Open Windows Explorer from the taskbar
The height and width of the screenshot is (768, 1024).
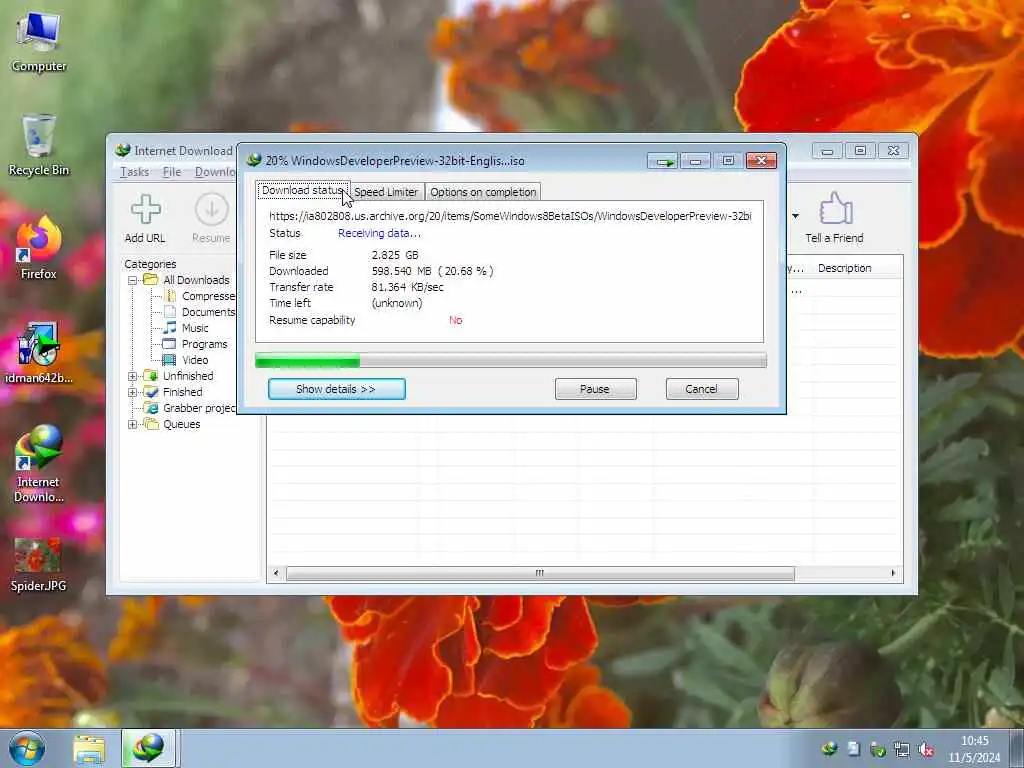click(x=89, y=748)
